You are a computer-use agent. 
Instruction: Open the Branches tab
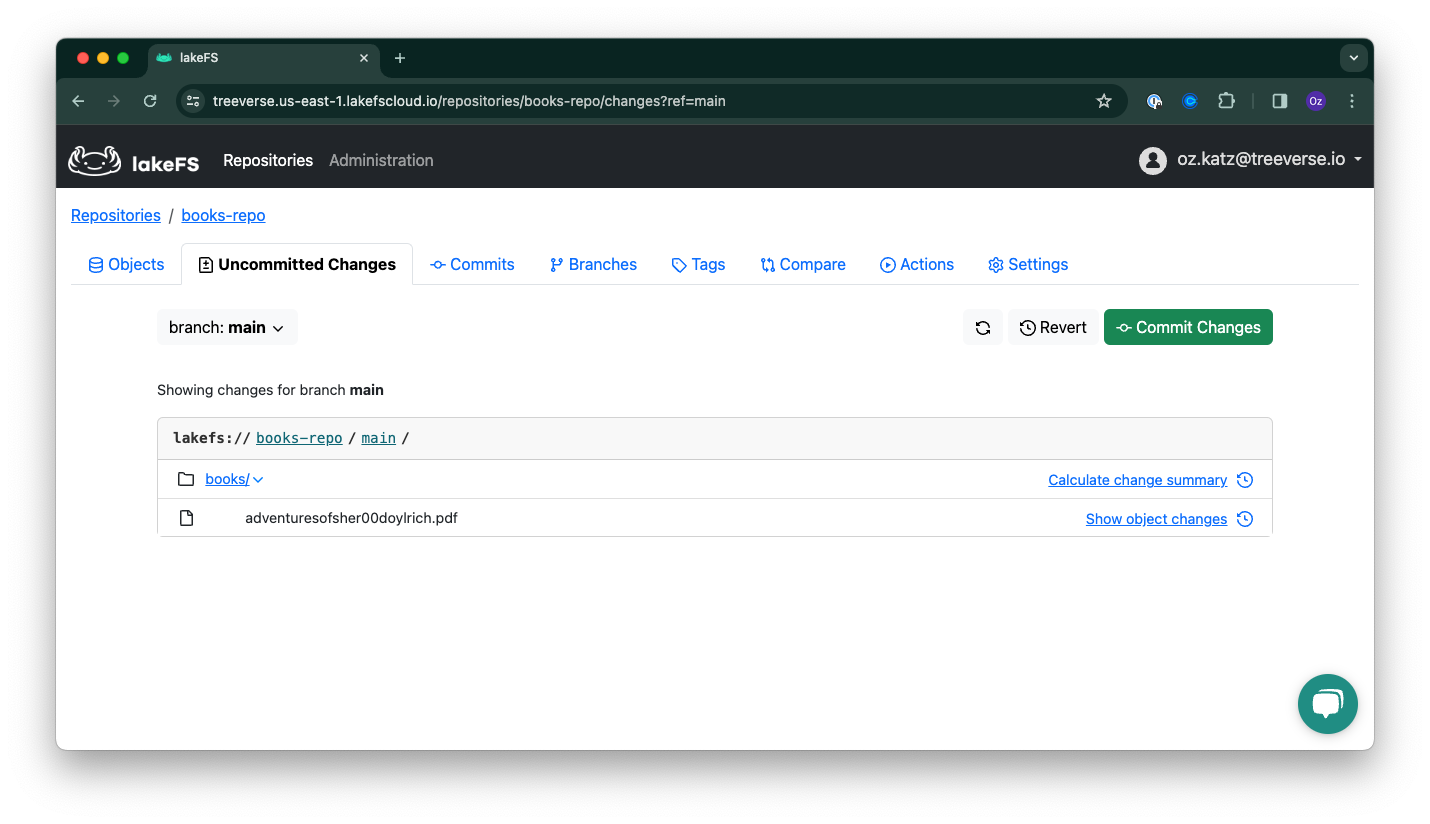593,264
